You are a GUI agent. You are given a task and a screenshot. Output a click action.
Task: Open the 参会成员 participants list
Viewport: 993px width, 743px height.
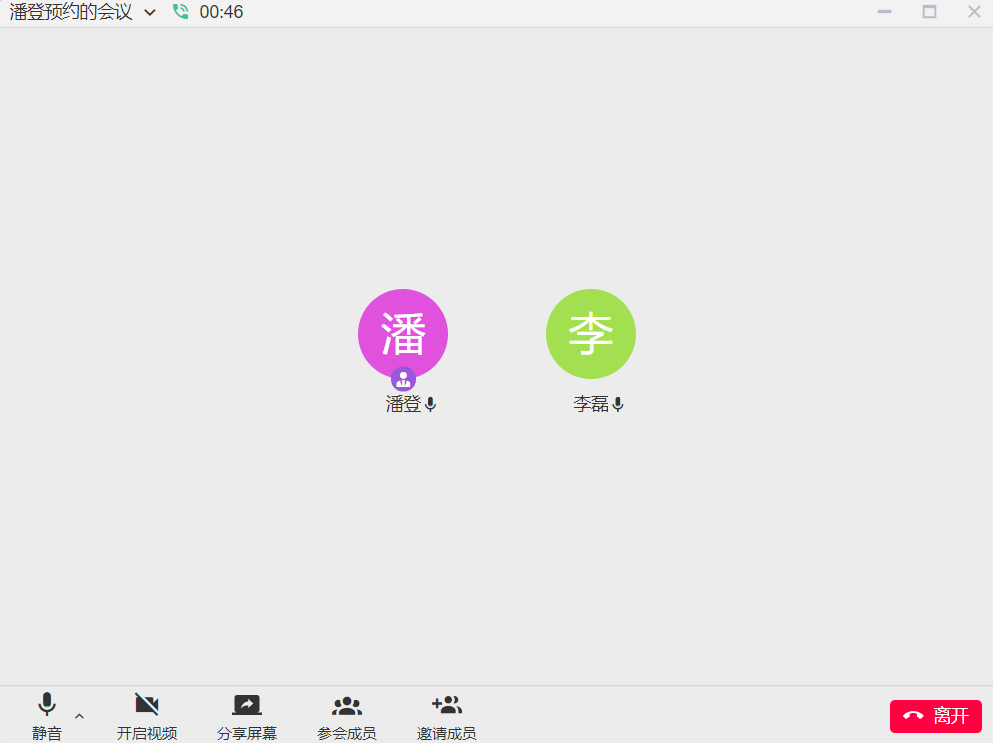click(x=347, y=715)
